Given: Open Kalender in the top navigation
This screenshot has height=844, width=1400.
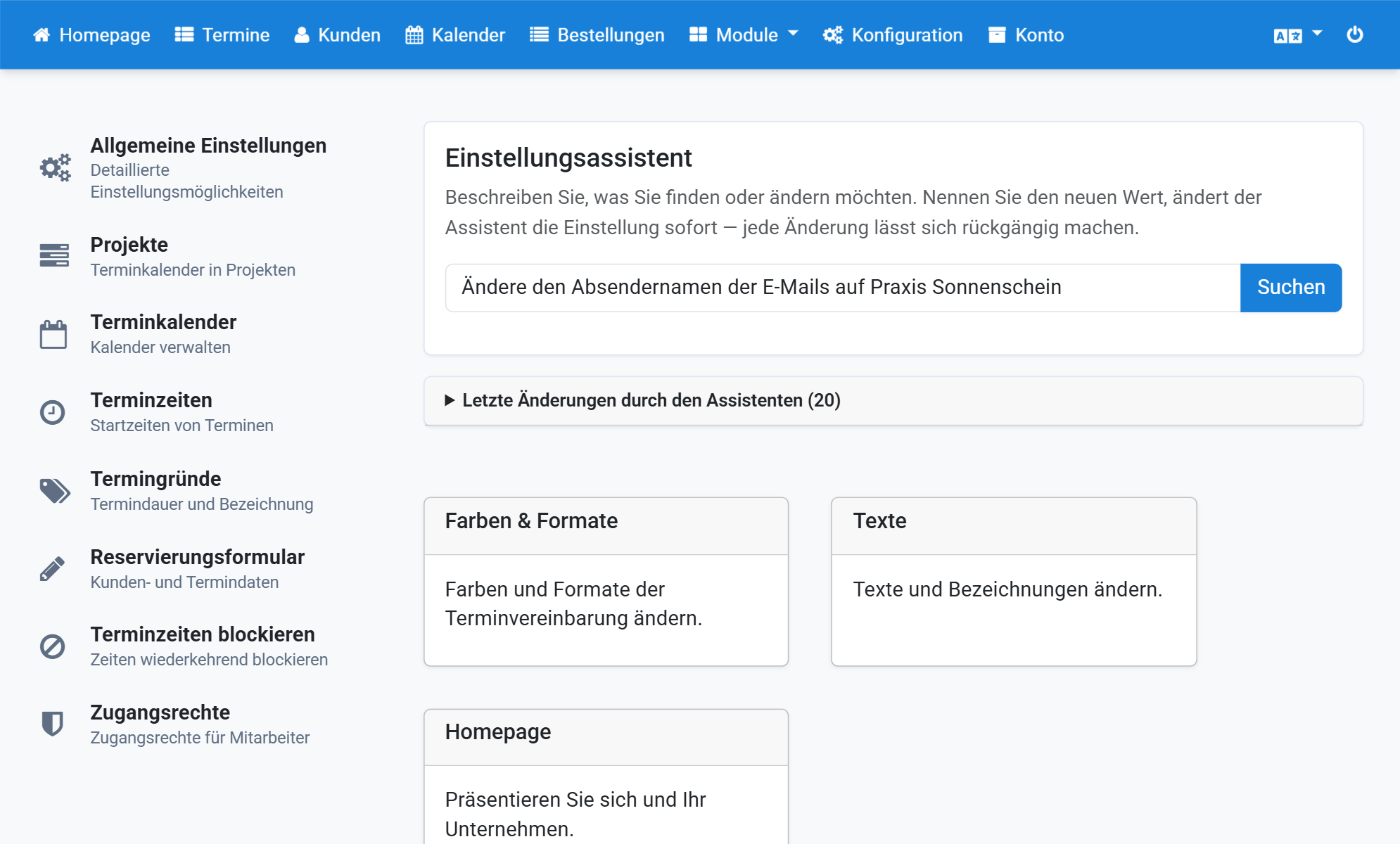Looking at the screenshot, I should (456, 35).
